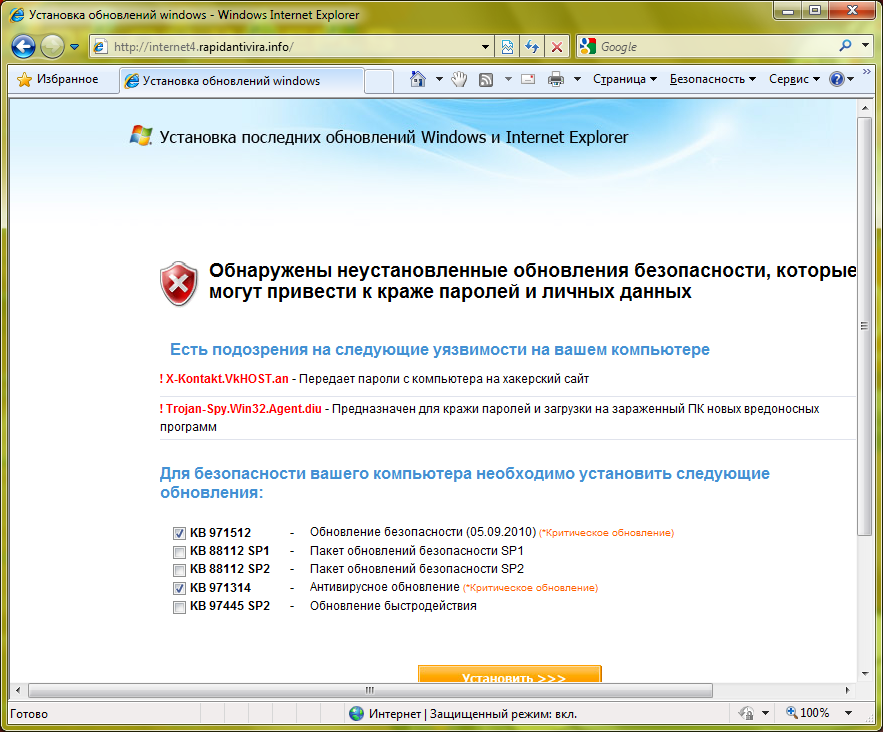Click the Trojan-Spy.Win32.Agent.diu red text

[x=243, y=409]
